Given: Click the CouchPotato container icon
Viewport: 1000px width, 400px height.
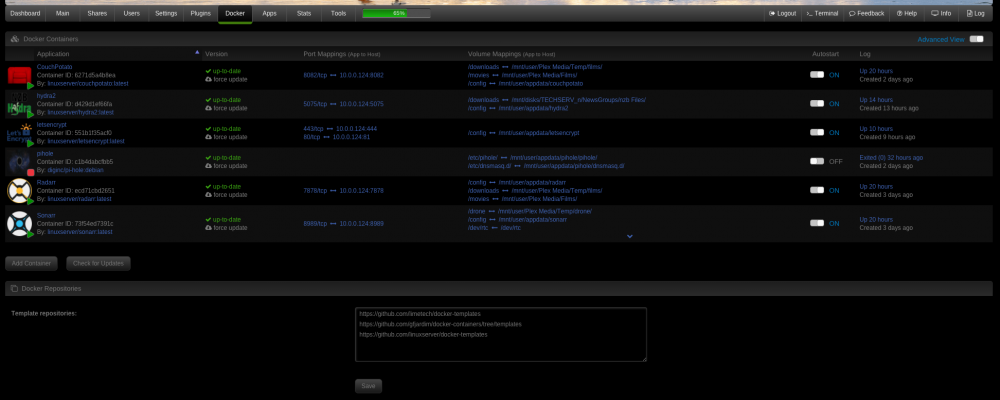Looking at the screenshot, I should (19, 76).
